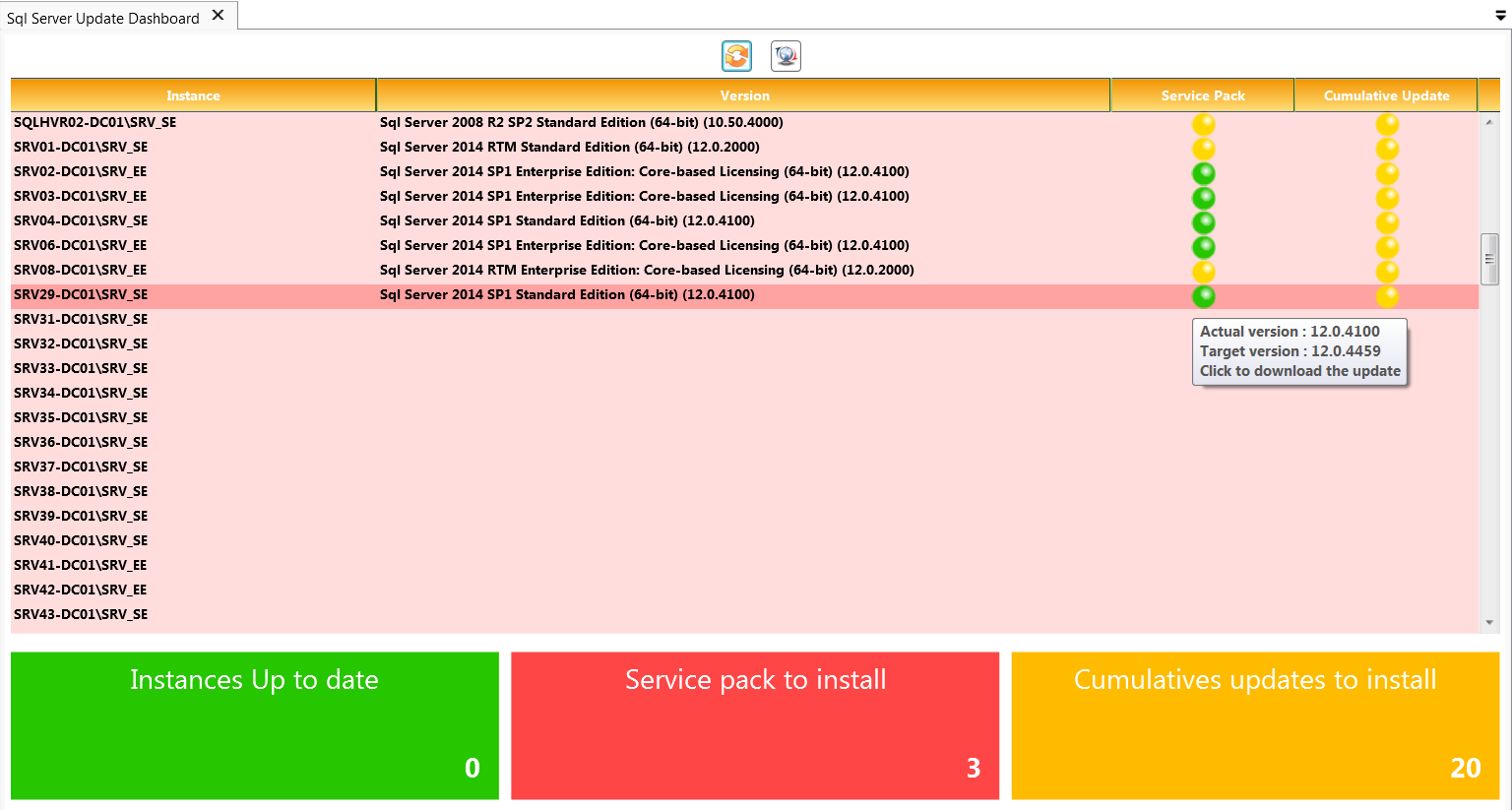Select instance SRV42-DC01\SRV_EE
The height and width of the screenshot is (810, 1512).
81,590
